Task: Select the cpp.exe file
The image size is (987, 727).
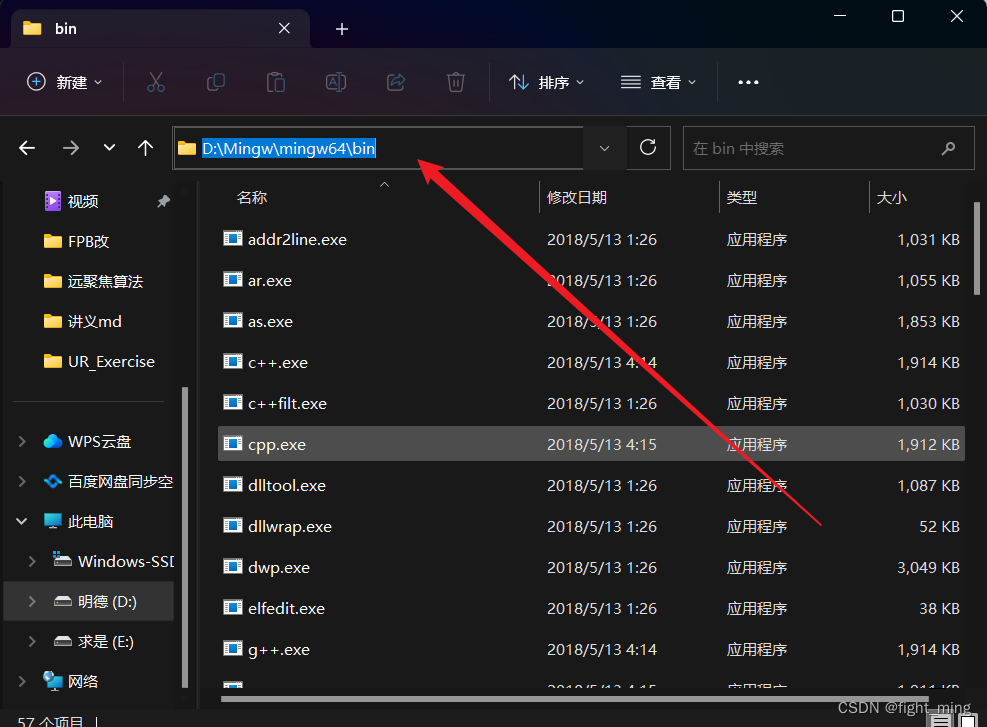Action: [591, 444]
